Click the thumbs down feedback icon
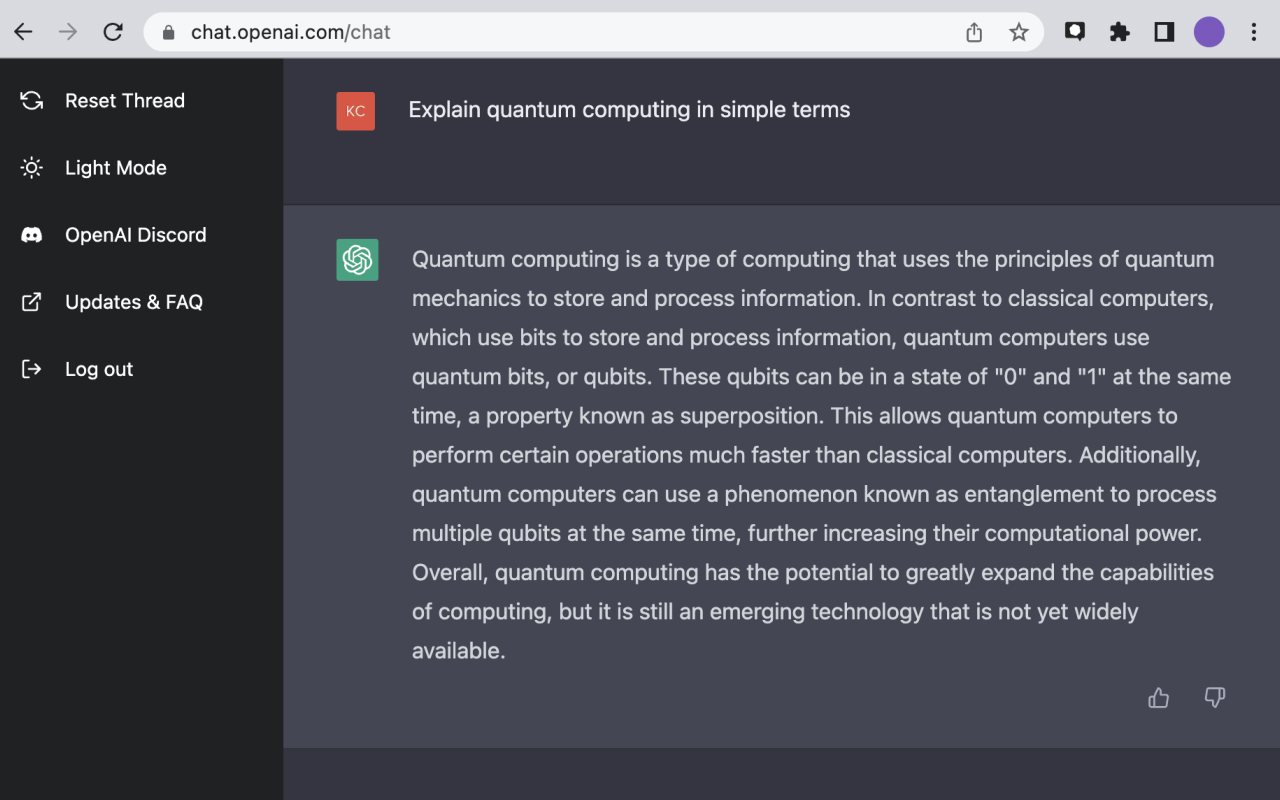This screenshot has height=800, width=1280. 1215,698
